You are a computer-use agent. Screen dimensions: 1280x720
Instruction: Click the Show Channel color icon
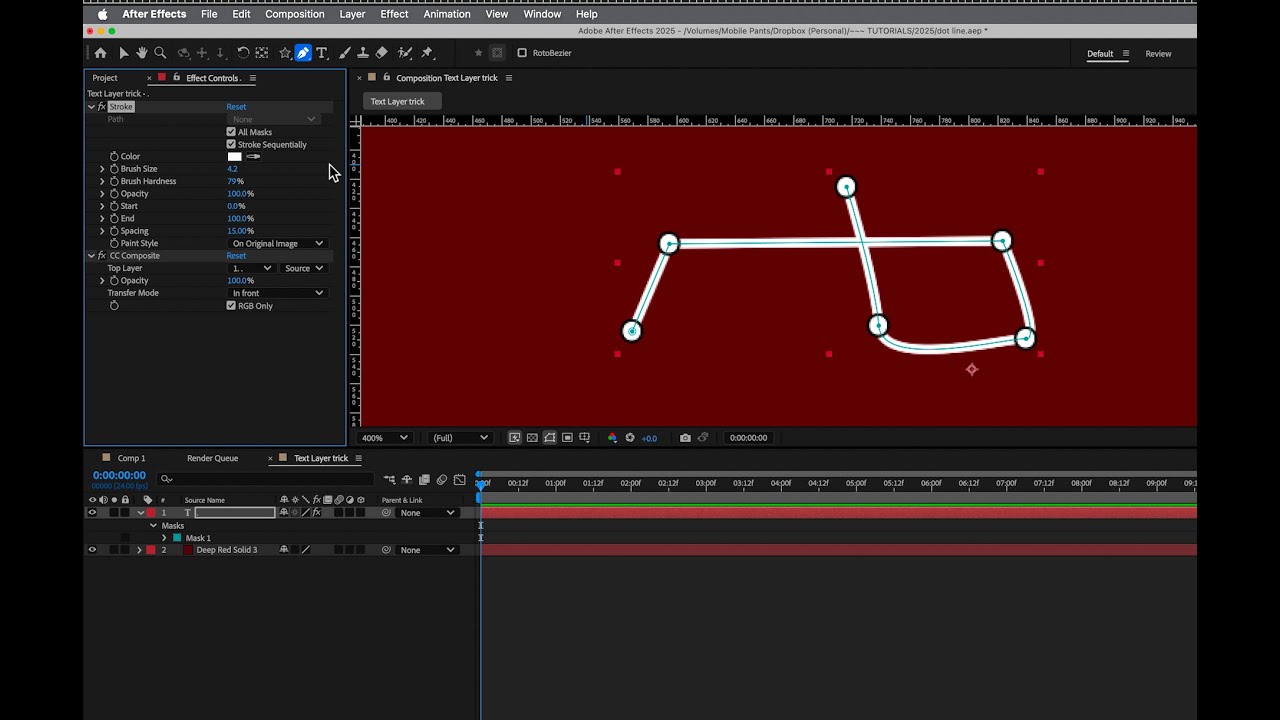(x=612, y=438)
